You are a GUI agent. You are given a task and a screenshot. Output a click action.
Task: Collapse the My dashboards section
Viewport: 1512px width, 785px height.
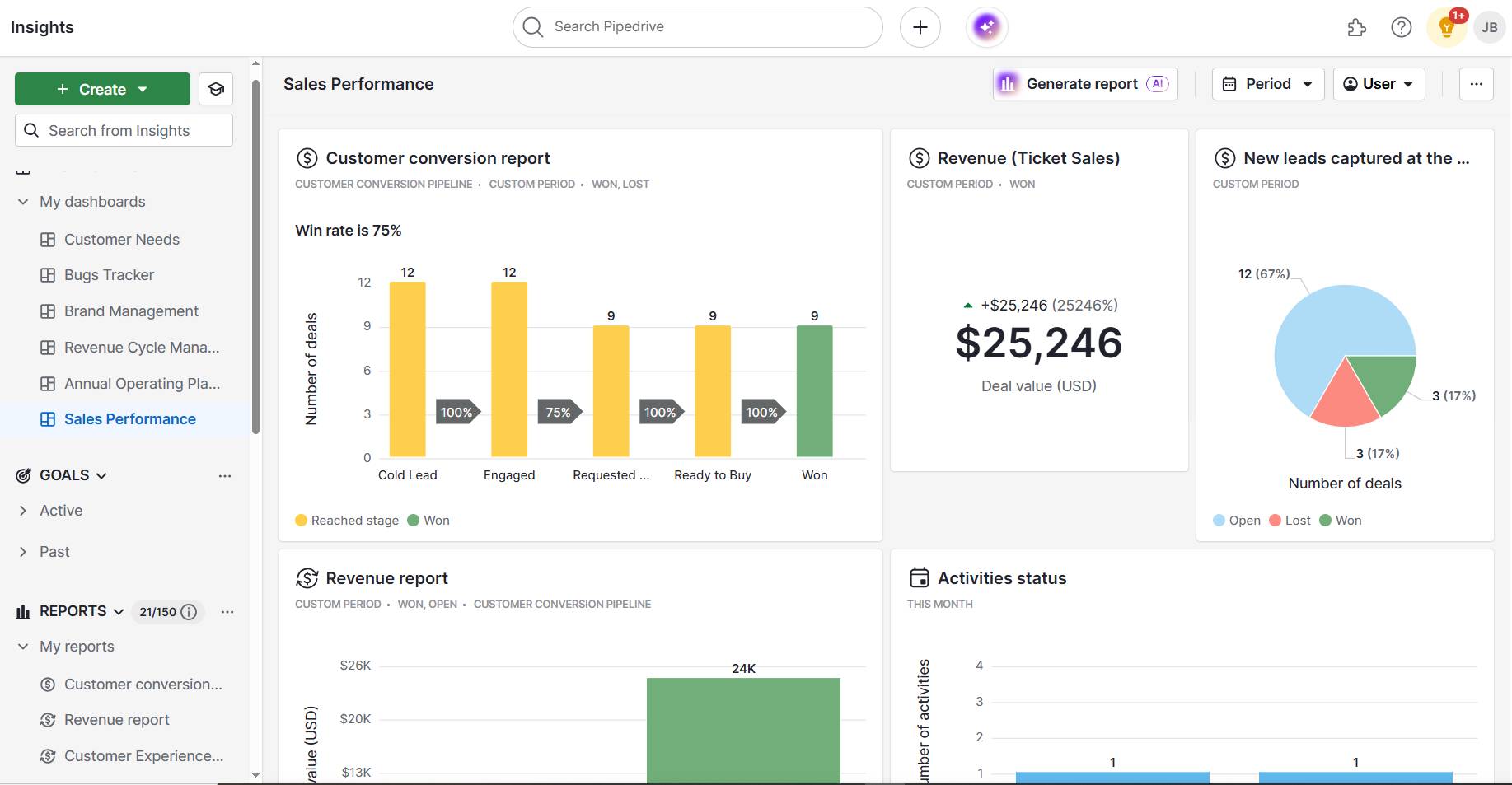[x=22, y=201]
